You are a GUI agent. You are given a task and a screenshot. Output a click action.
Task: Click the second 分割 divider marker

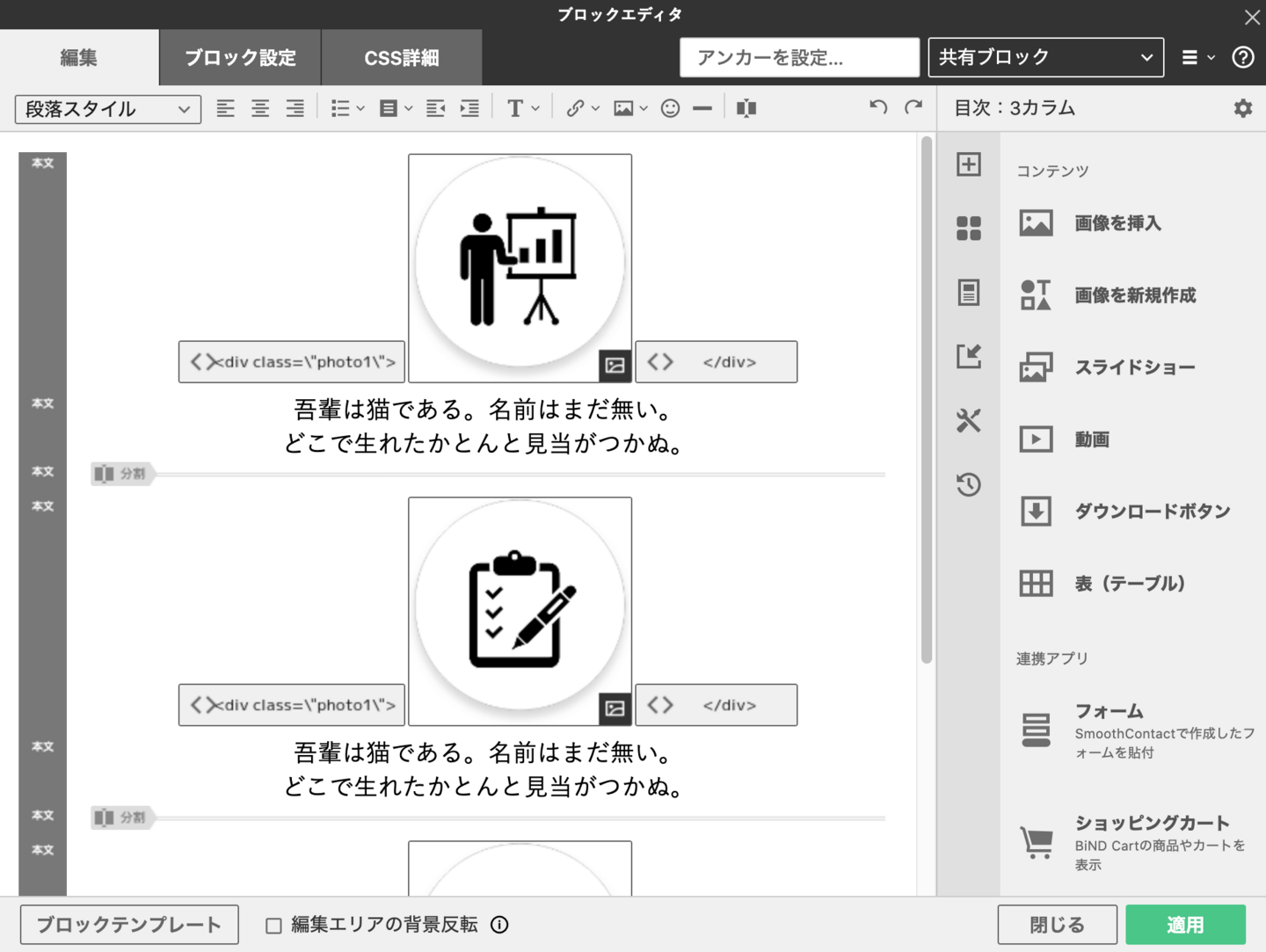click(123, 818)
